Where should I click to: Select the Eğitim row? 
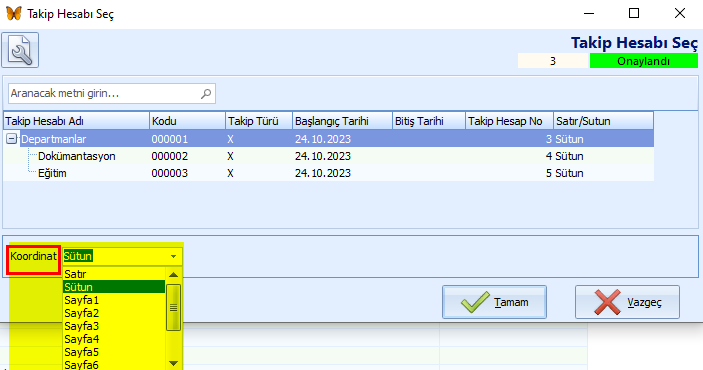(328, 173)
